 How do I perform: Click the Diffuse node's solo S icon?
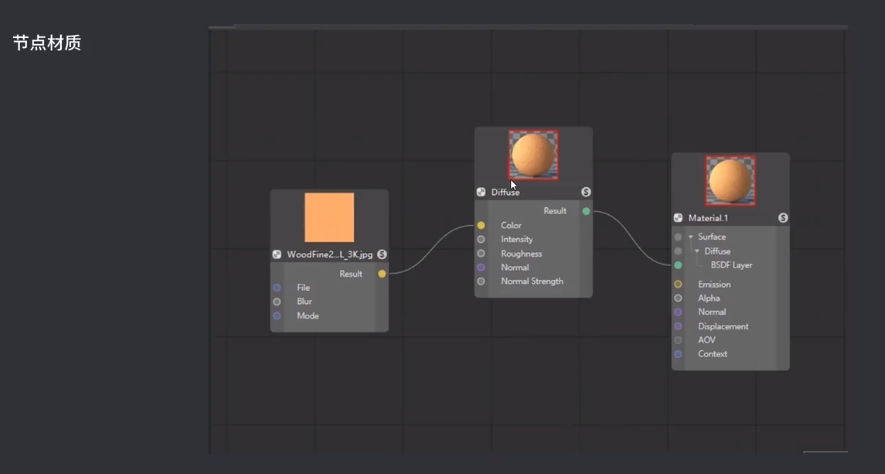coord(586,192)
